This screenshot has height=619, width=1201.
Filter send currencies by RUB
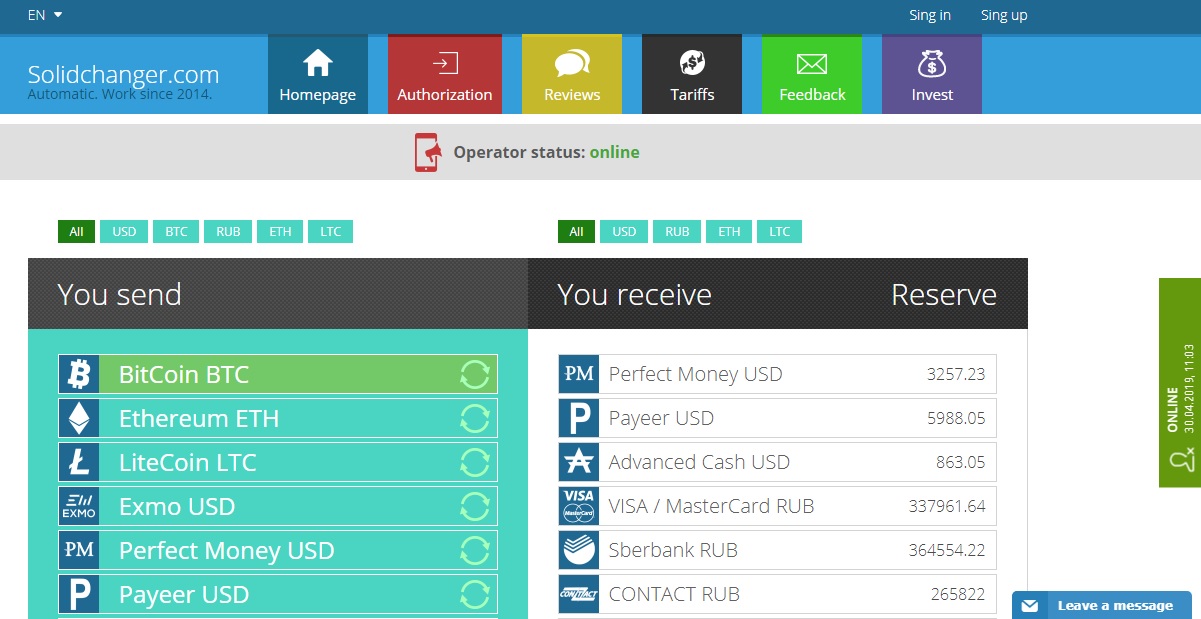[x=228, y=232]
